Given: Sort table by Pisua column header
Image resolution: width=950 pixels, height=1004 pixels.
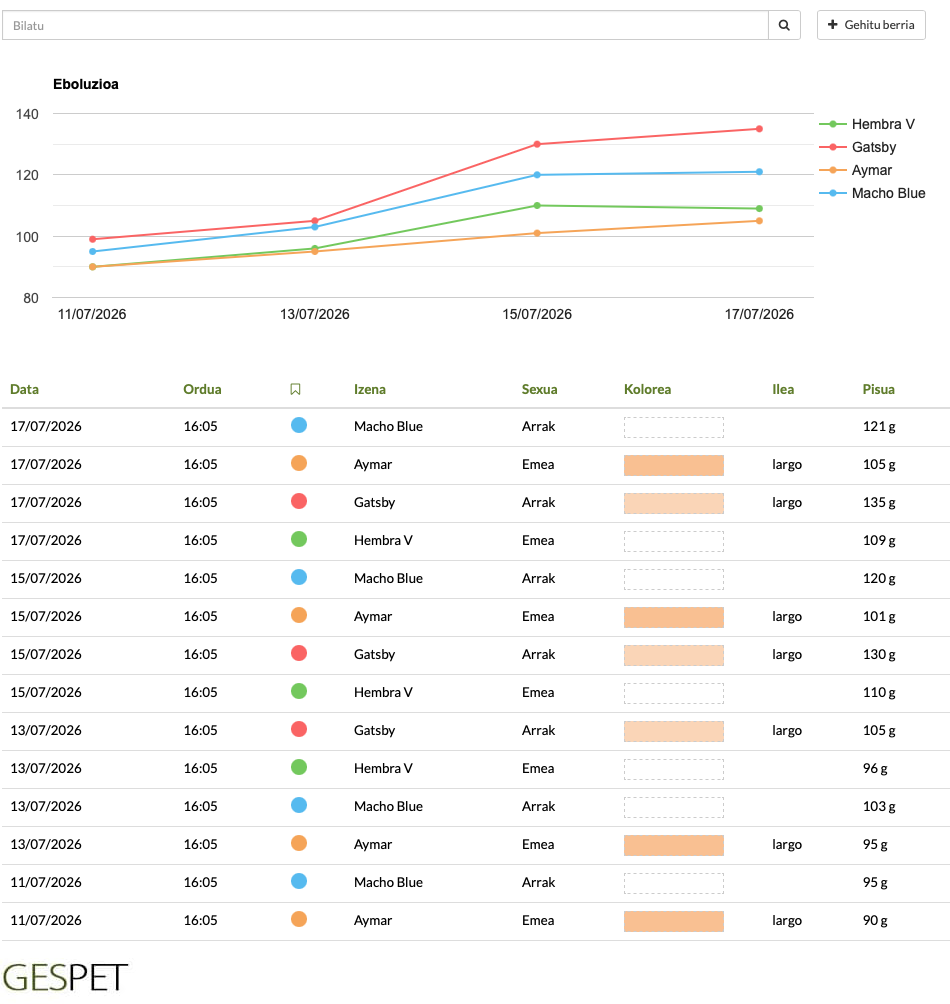Looking at the screenshot, I should 878,389.
